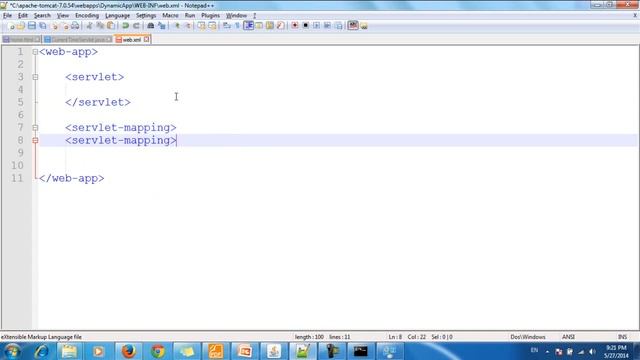Open the File menu
The image size is (640, 360).
[7, 16]
